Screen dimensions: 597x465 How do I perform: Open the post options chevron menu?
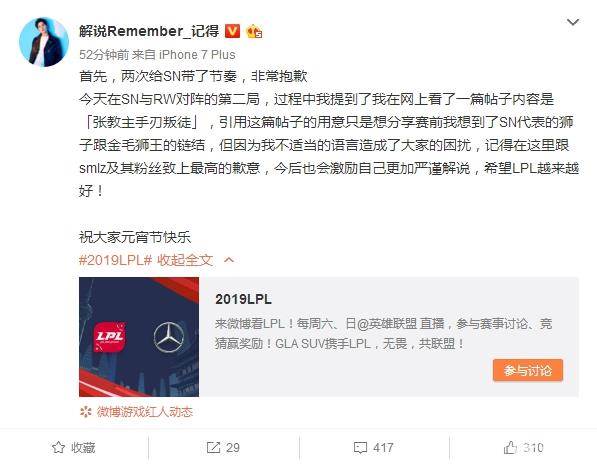(x=573, y=22)
